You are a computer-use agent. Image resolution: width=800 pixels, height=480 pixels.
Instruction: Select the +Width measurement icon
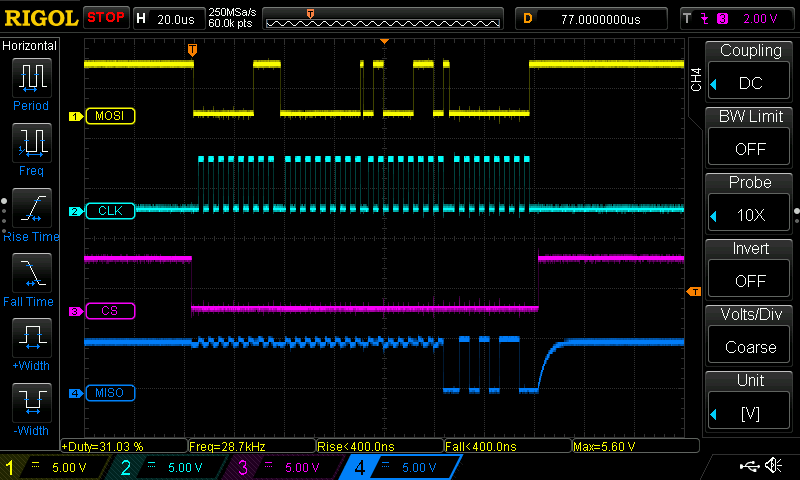[x=32, y=337]
